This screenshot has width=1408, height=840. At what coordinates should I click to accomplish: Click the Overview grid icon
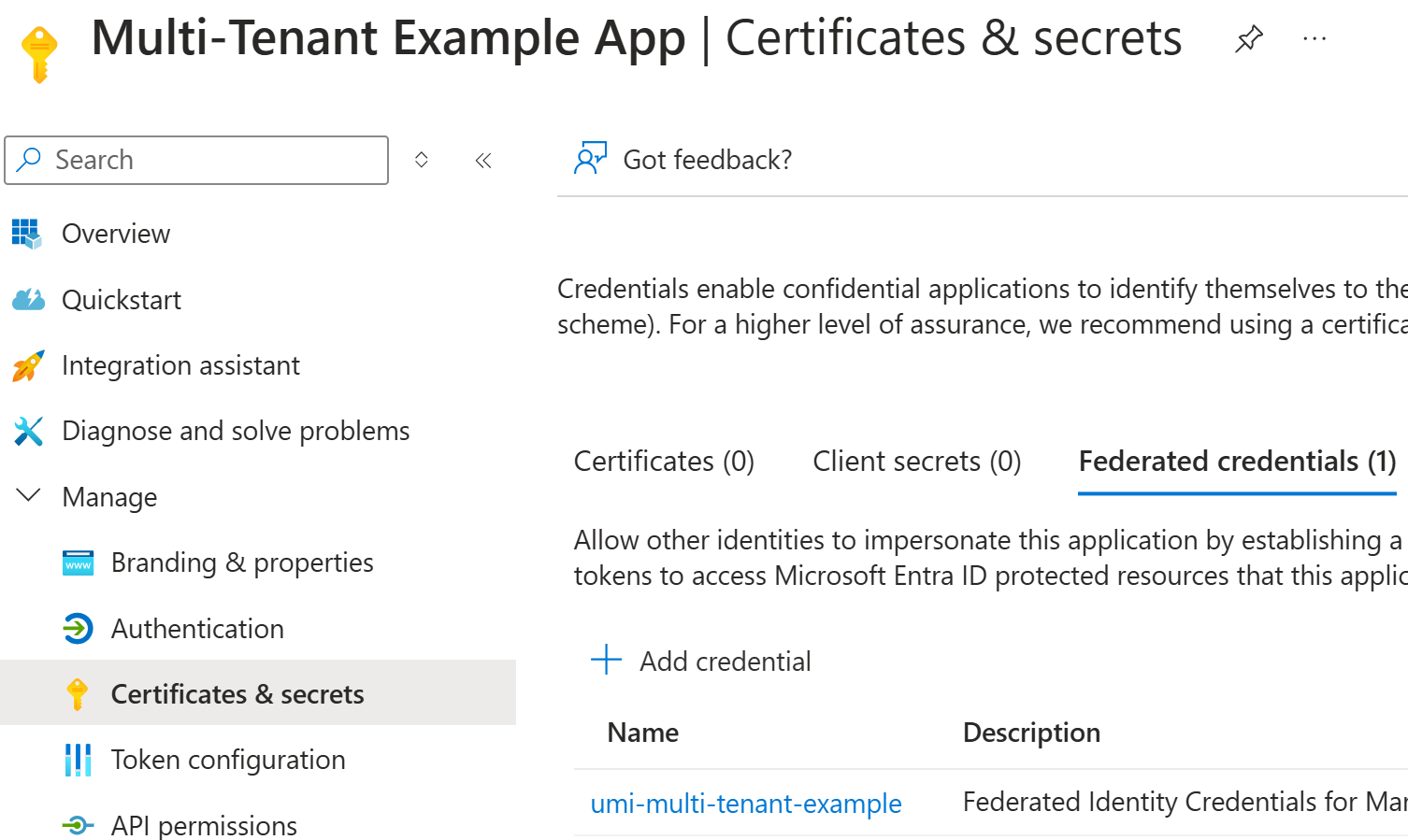coord(27,234)
